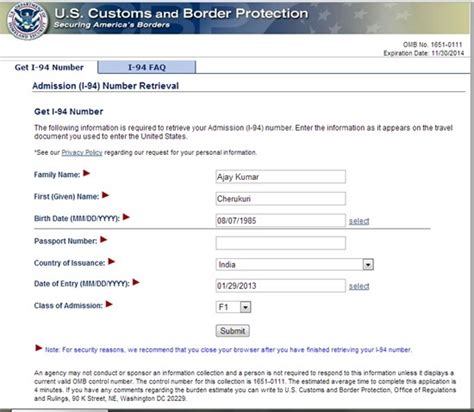Click the Date of Entry field
Screen dimensions: 474x412
281,286
